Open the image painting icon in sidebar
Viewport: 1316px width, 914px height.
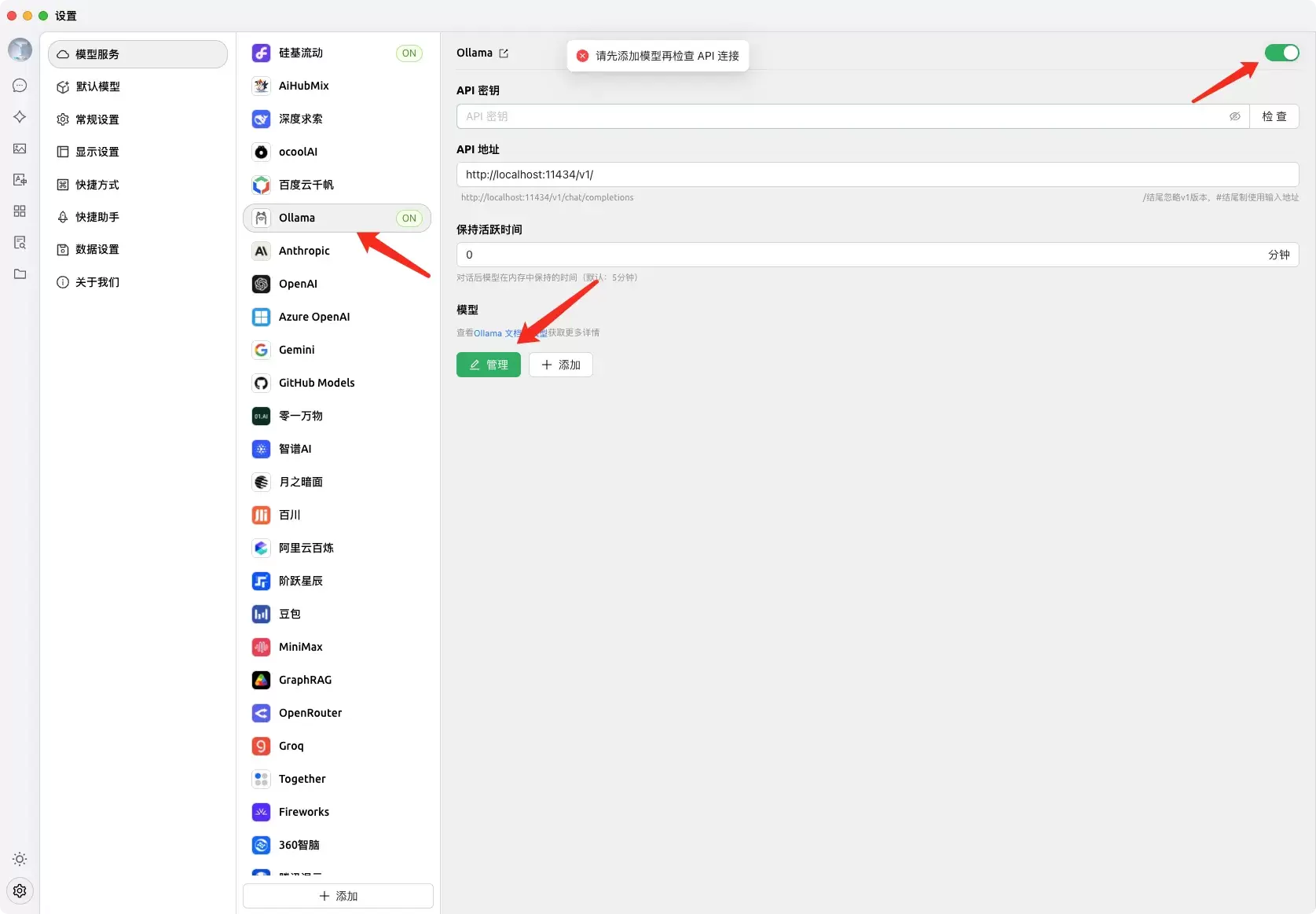point(20,149)
